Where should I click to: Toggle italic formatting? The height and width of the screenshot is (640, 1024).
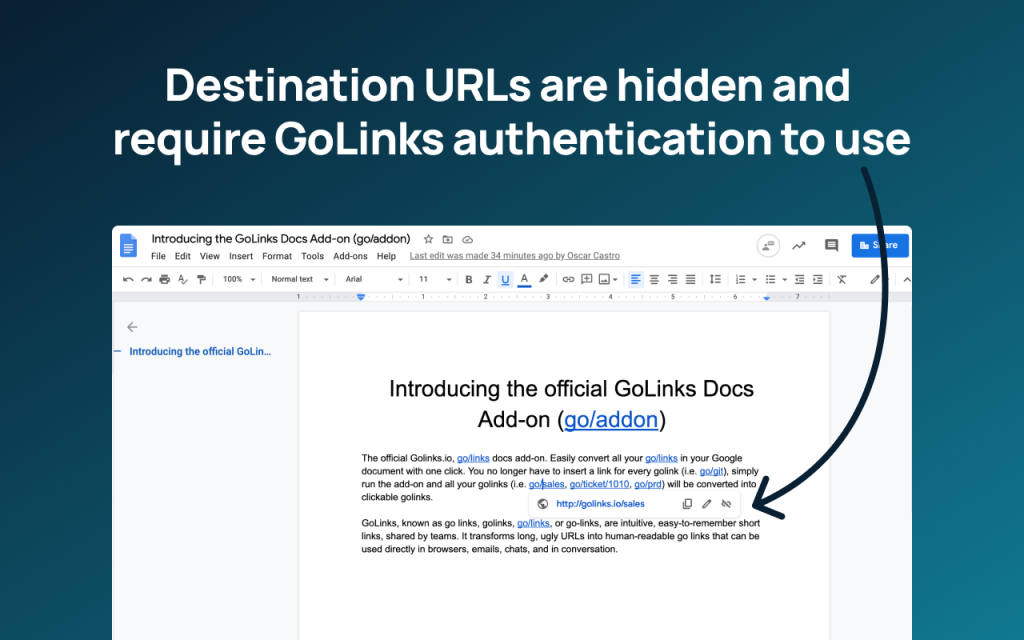[487, 280]
